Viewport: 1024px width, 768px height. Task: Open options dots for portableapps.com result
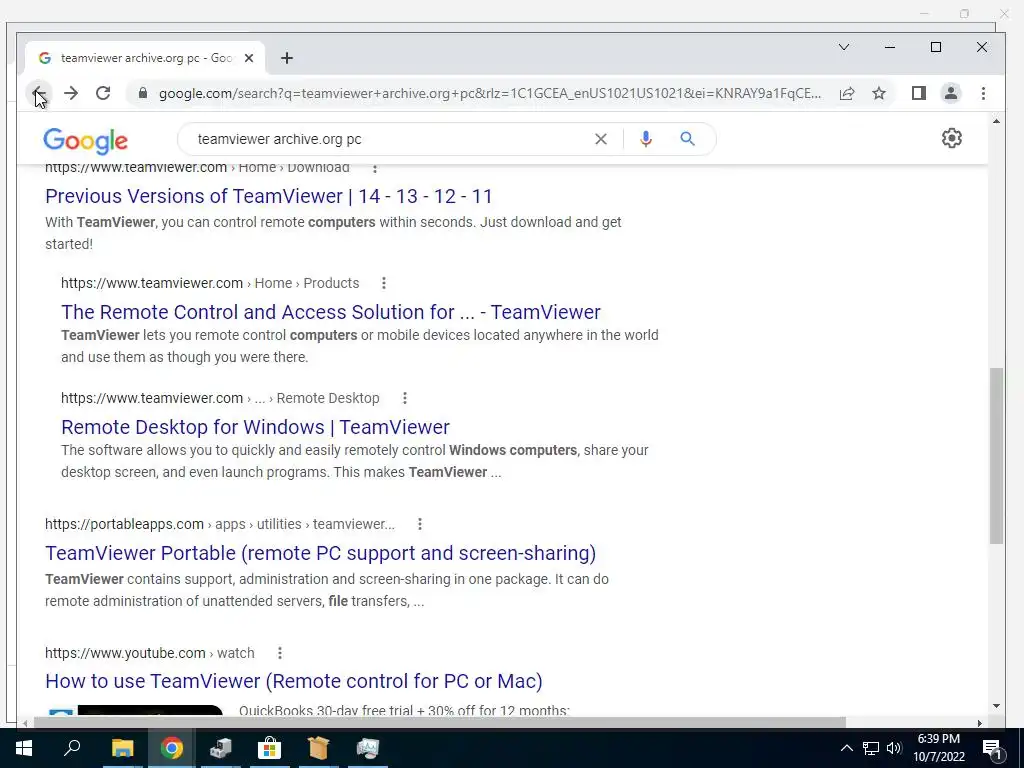pyautogui.click(x=420, y=524)
